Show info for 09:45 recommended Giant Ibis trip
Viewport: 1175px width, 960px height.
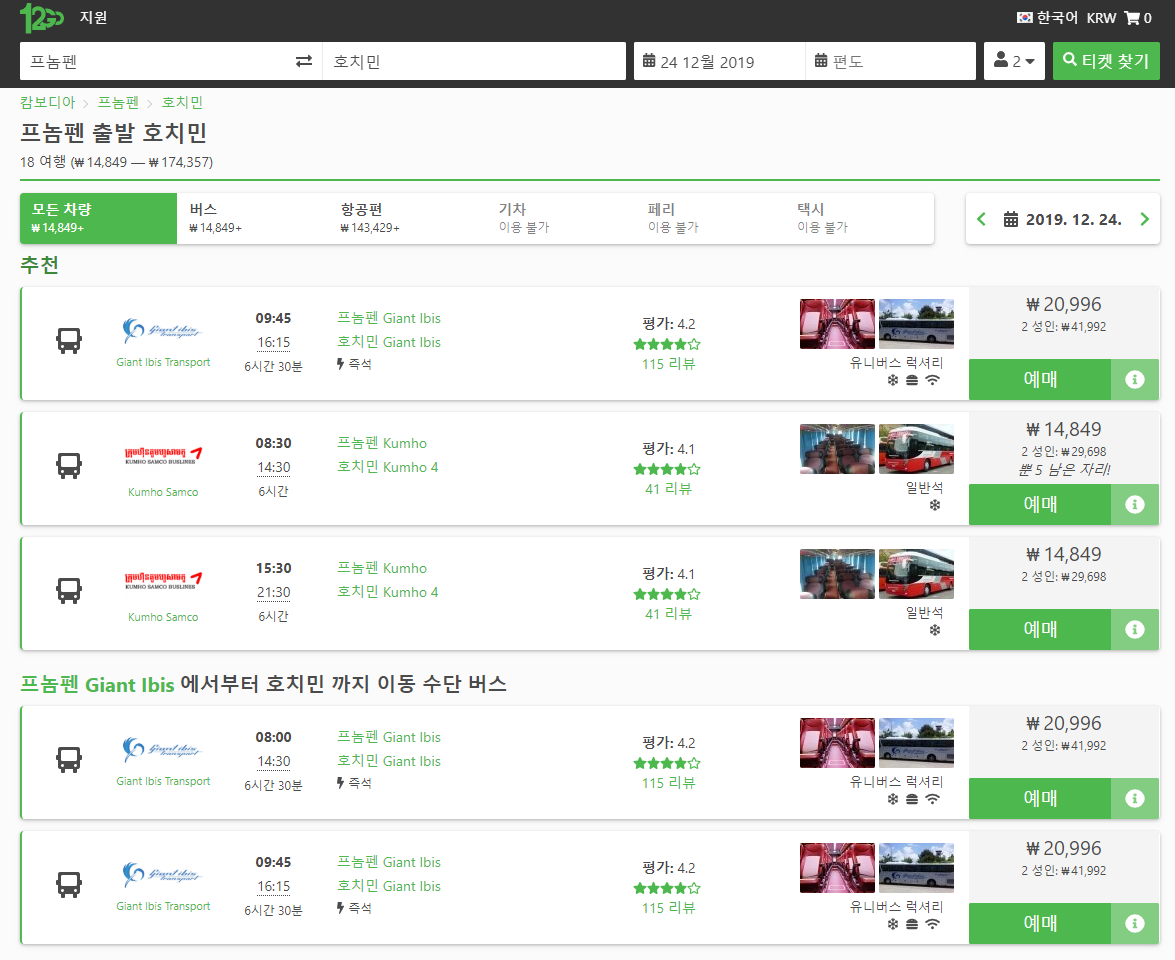[1135, 379]
